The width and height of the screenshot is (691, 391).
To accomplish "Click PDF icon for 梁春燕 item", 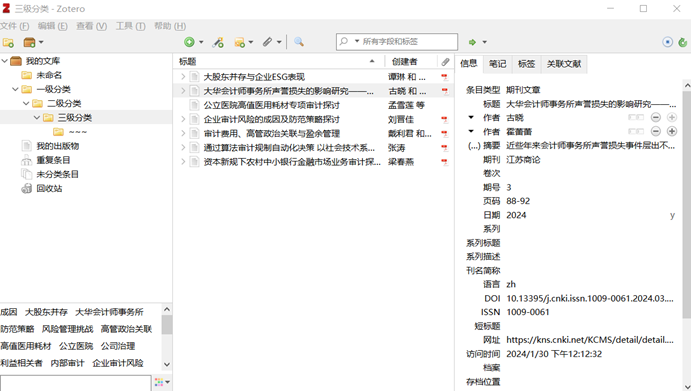I will (445, 162).
